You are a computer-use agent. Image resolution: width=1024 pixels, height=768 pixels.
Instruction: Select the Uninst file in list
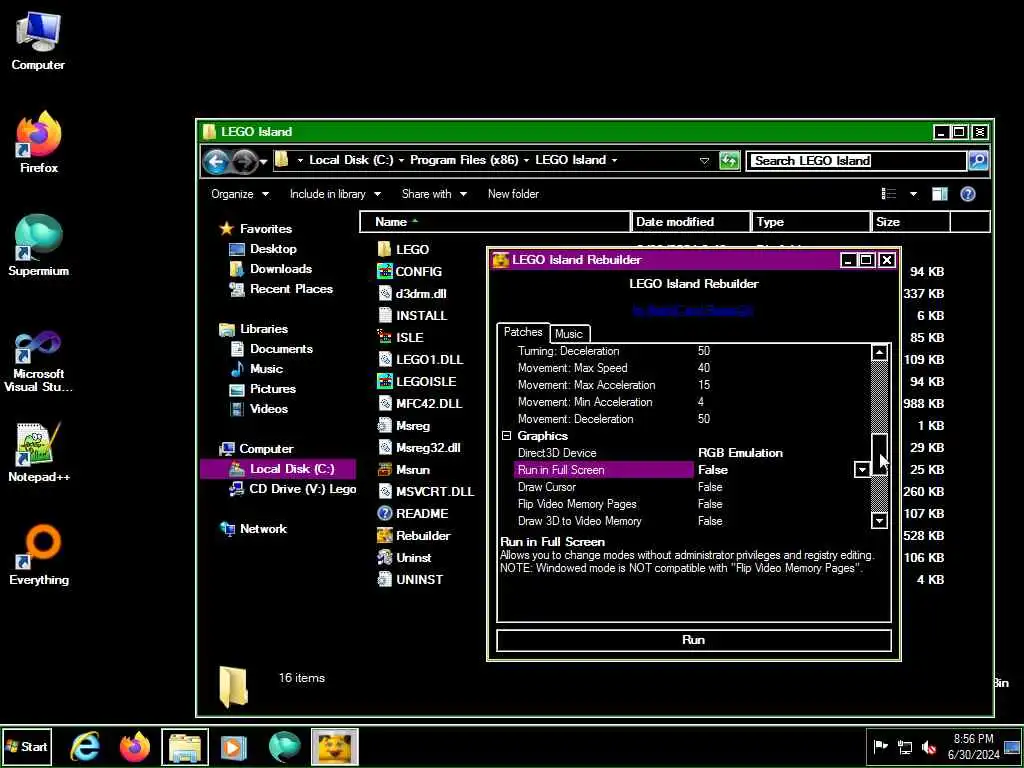tap(404, 558)
